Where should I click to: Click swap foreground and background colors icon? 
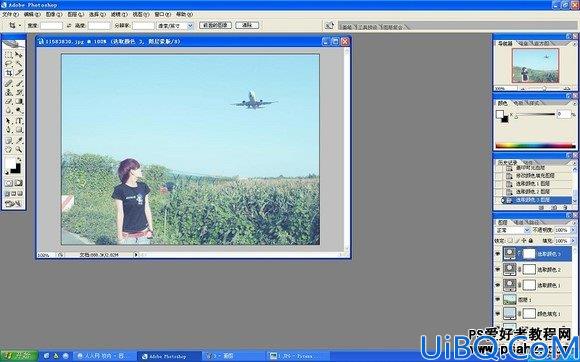[x=19, y=159]
